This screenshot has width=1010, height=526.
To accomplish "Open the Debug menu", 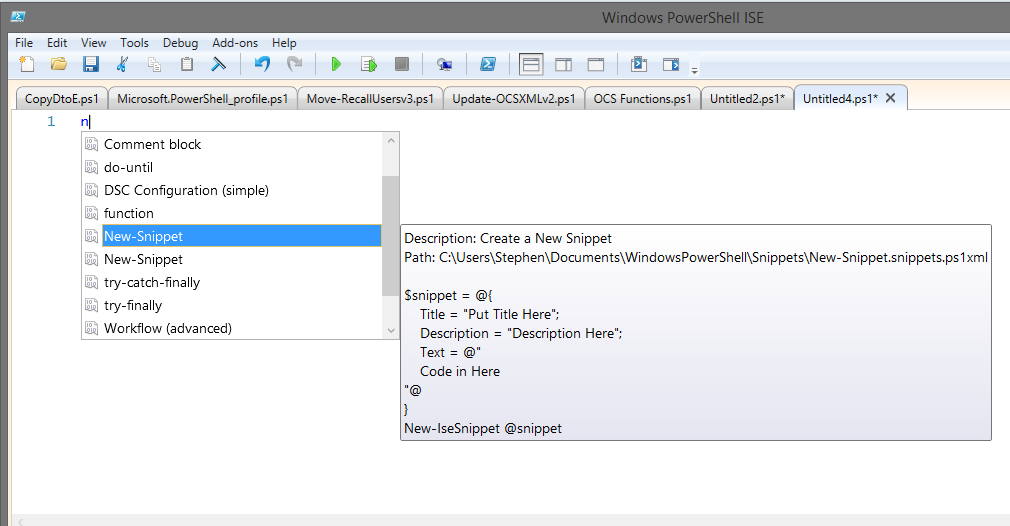I will pyautogui.click(x=180, y=42).
